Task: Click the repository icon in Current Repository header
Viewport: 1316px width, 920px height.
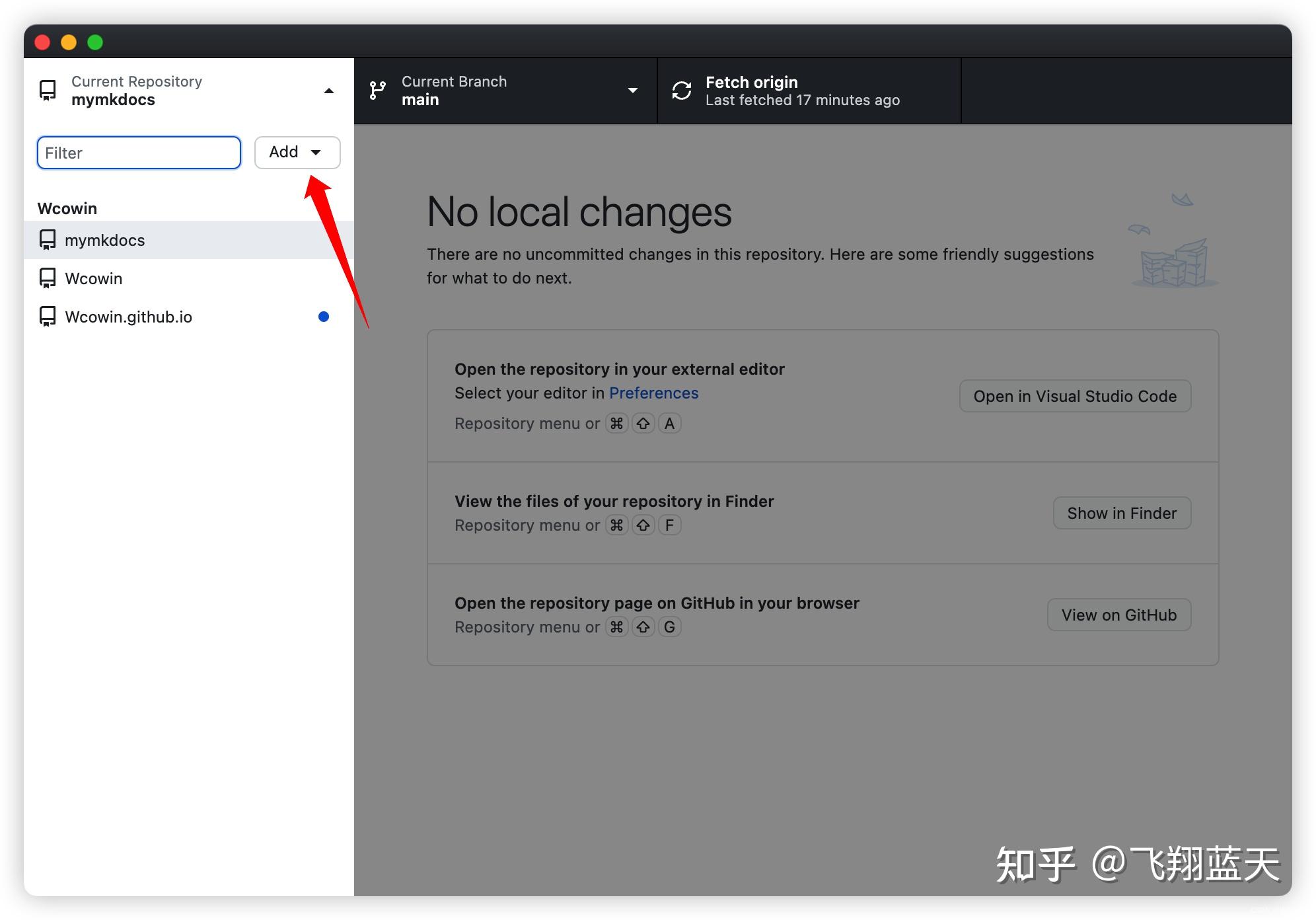Action: click(x=47, y=91)
